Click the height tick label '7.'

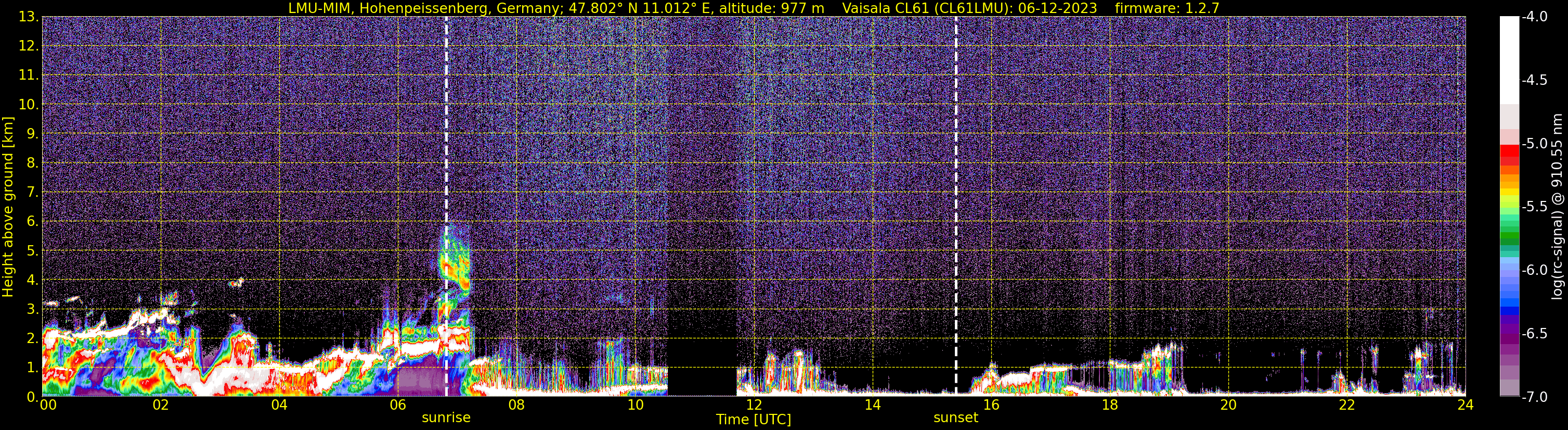(x=33, y=192)
